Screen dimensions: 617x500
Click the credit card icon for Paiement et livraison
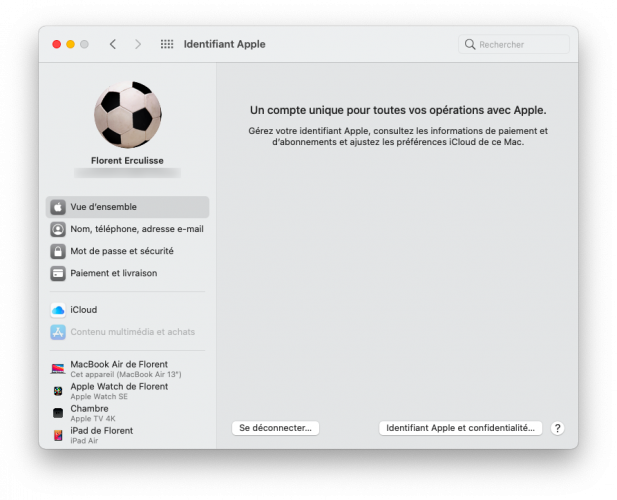[x=58, y=273]
